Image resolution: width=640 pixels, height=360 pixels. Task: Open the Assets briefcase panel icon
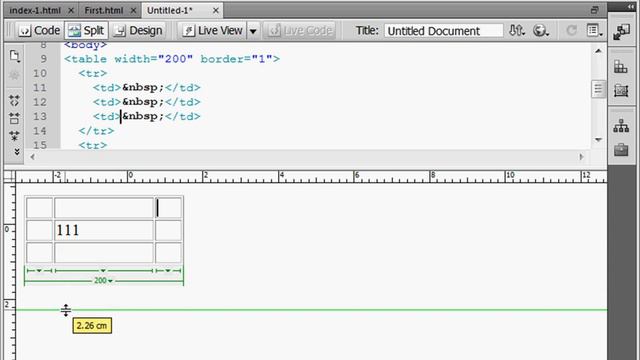(621, 150)
